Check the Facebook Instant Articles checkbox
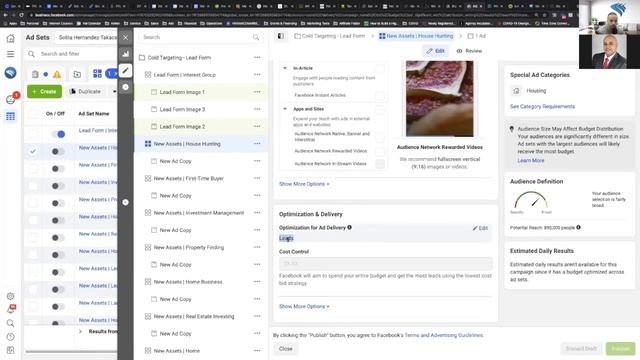 pos(380,95)
